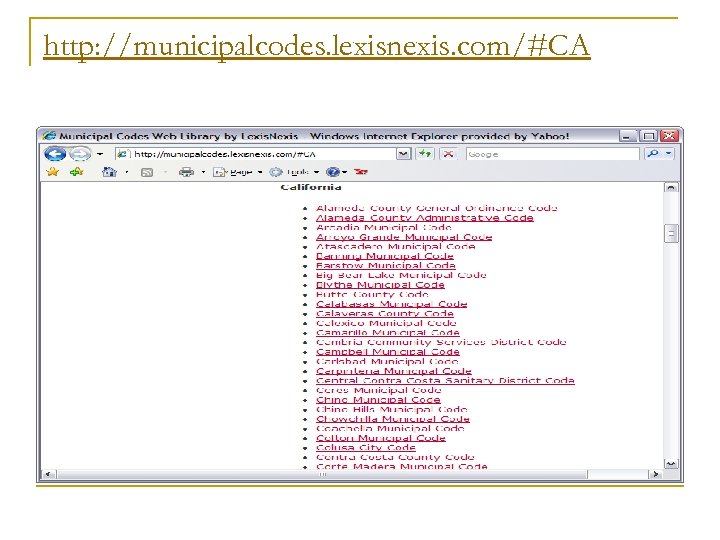Open the search provider options dropdown
The height and width of the screenshot is (540, 720).
669,153
